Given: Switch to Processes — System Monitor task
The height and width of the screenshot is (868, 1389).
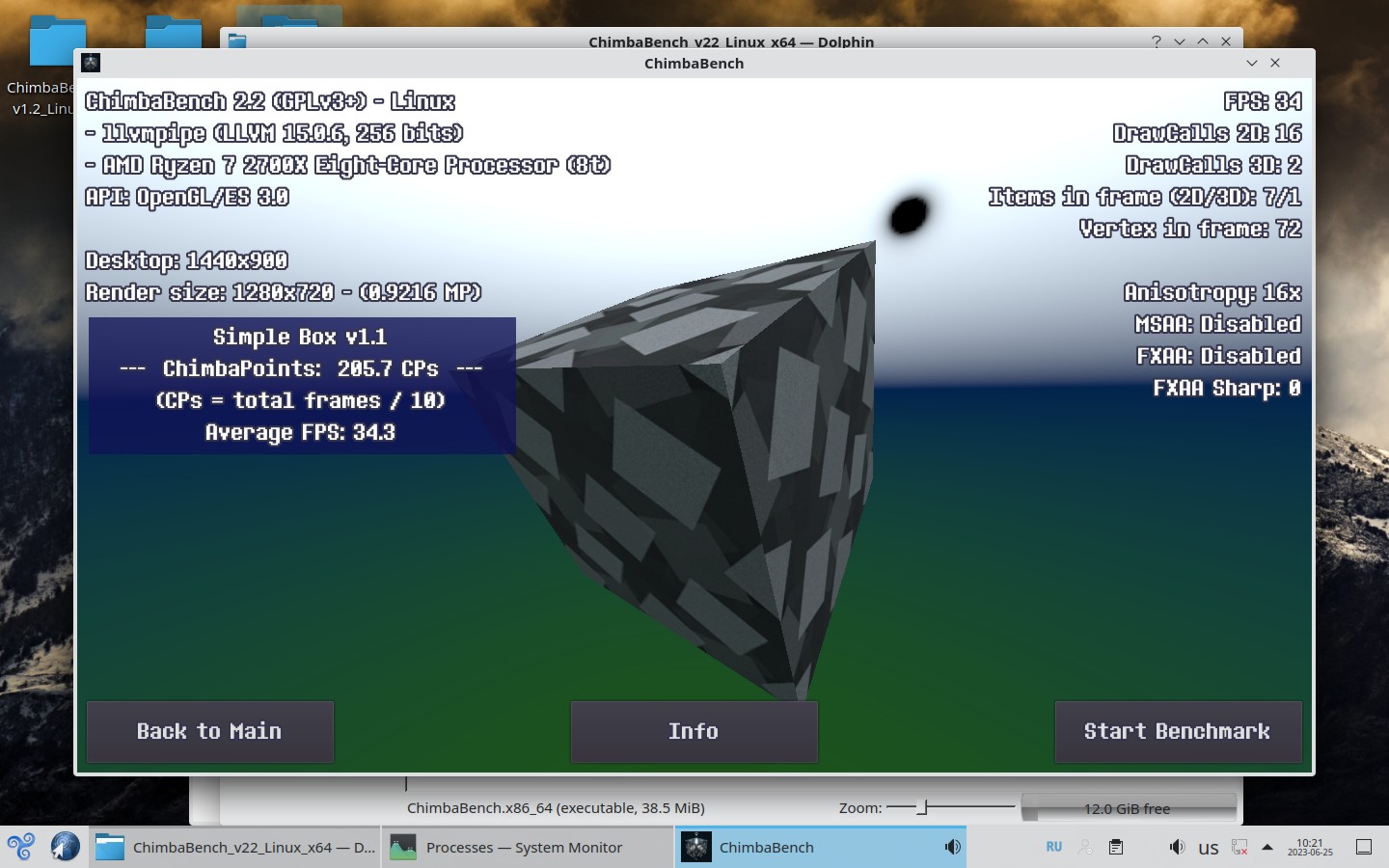Looking at the screenshot, I should click(527, 847).
